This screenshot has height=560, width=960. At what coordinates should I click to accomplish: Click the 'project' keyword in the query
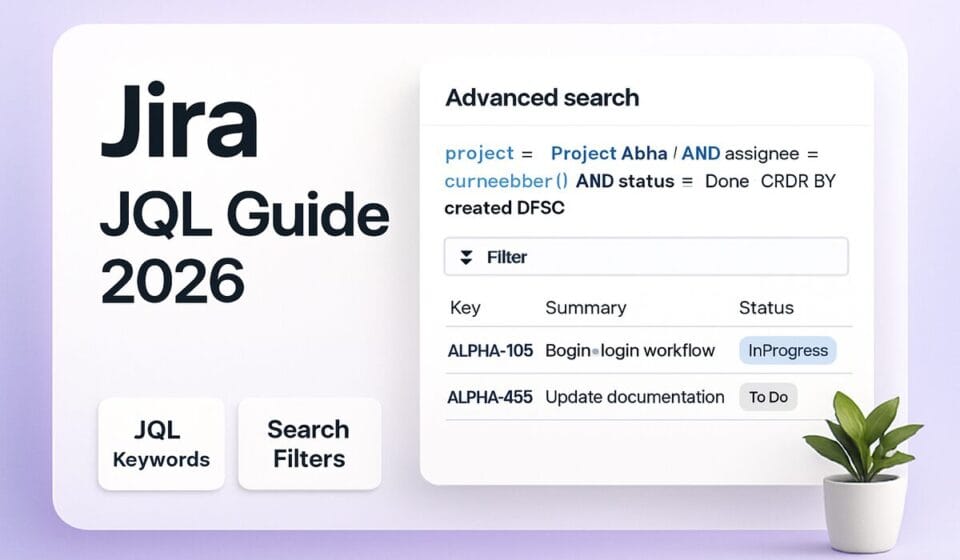pos(479,154)
